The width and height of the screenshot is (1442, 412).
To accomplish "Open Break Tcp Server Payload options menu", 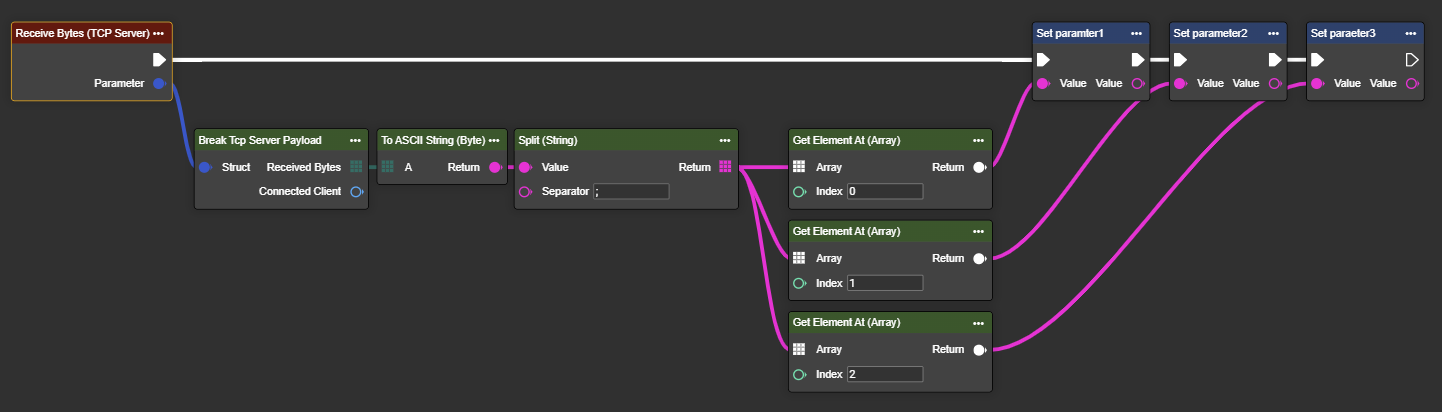I will pos(355,140).
